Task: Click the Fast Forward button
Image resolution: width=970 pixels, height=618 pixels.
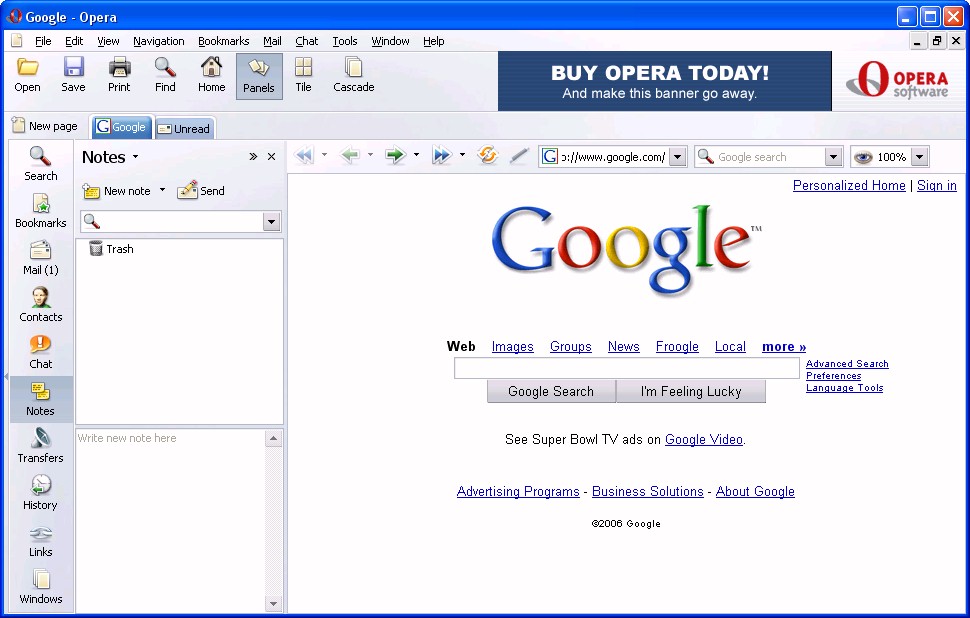Action: tap(442, 155)
